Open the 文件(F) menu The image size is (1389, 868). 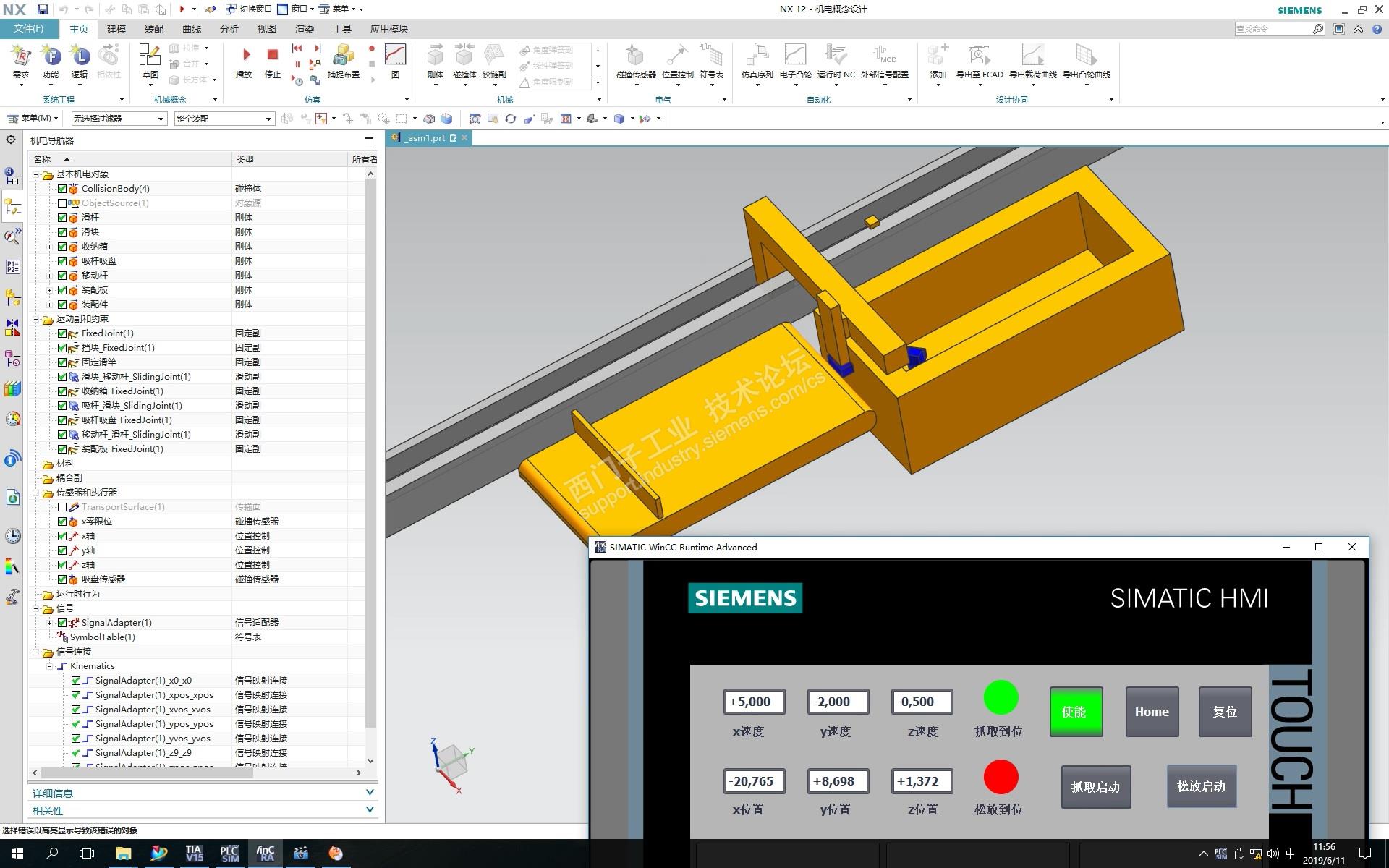click(x=28, y=29)
